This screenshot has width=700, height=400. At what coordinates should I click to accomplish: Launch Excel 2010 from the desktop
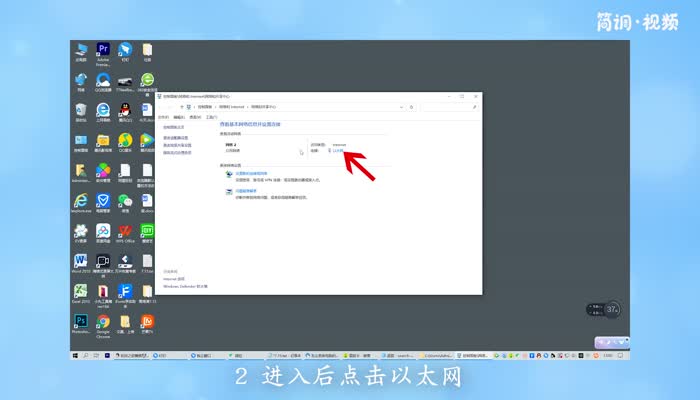81,294
